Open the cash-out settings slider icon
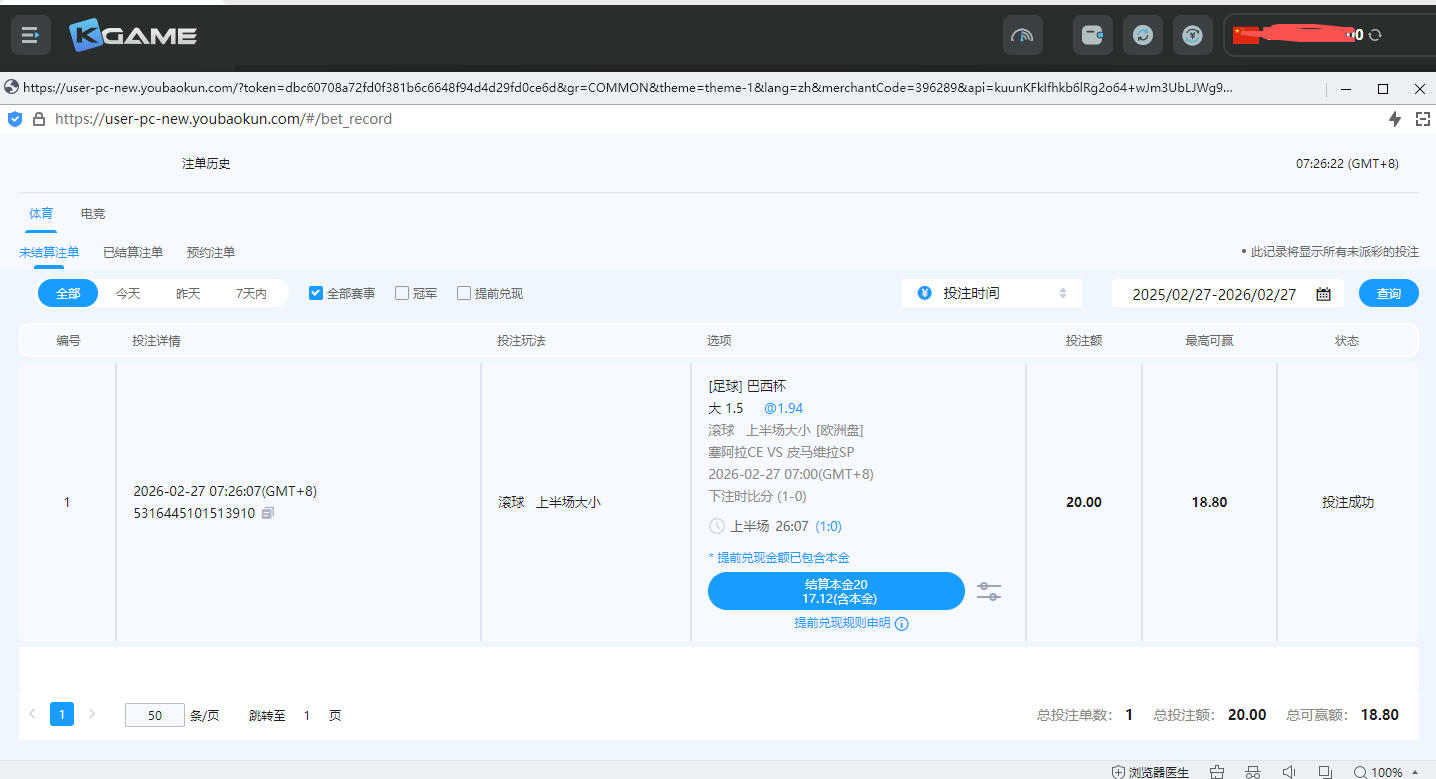This screenshot has height=779, width=1436. 988,592
